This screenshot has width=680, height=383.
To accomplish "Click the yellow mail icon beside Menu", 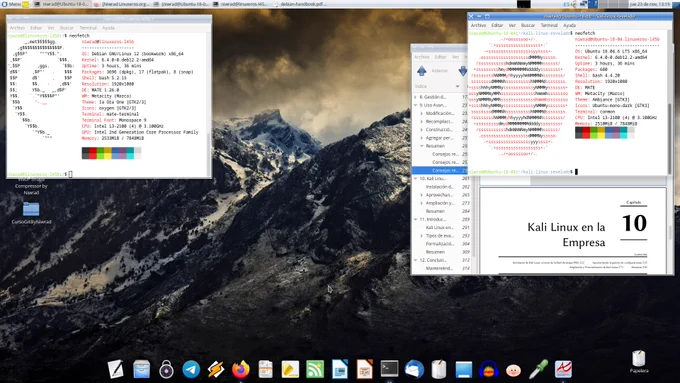I will click(26, 4).
